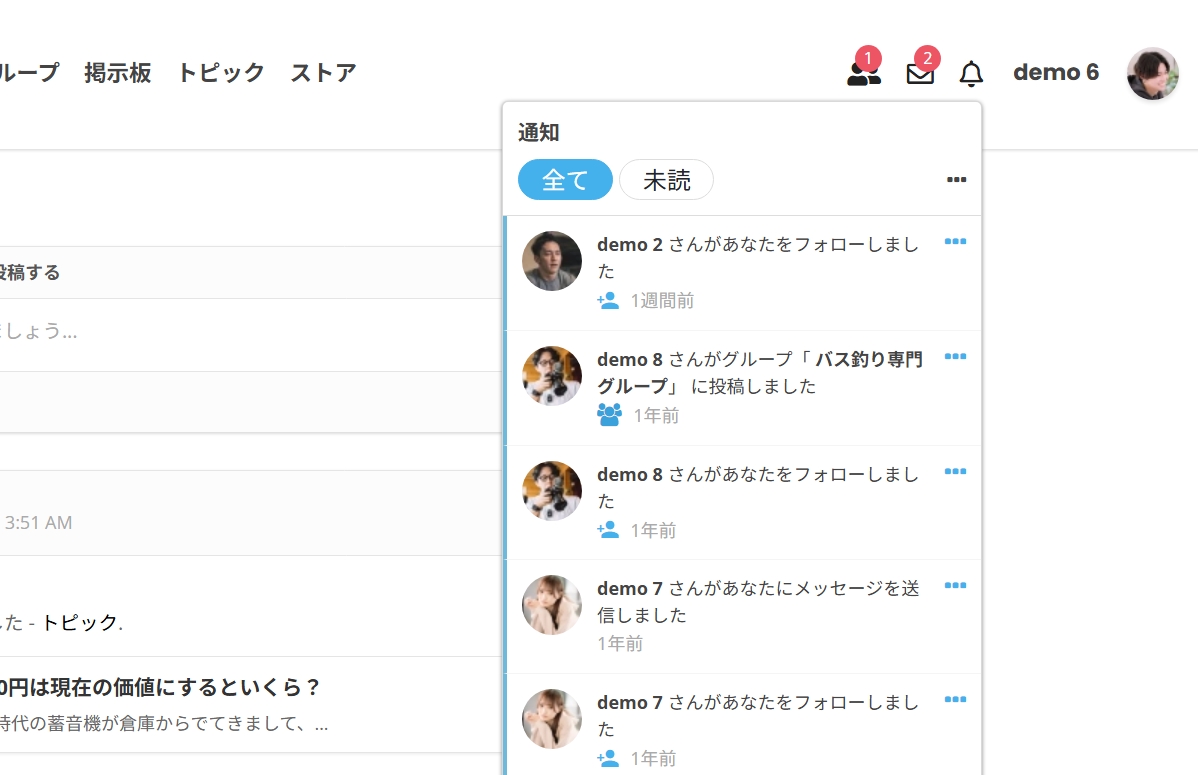Go to 掲示板 in navigation menu
Image resolution: width=1198 pixels, height=775 pixels.
118,73
